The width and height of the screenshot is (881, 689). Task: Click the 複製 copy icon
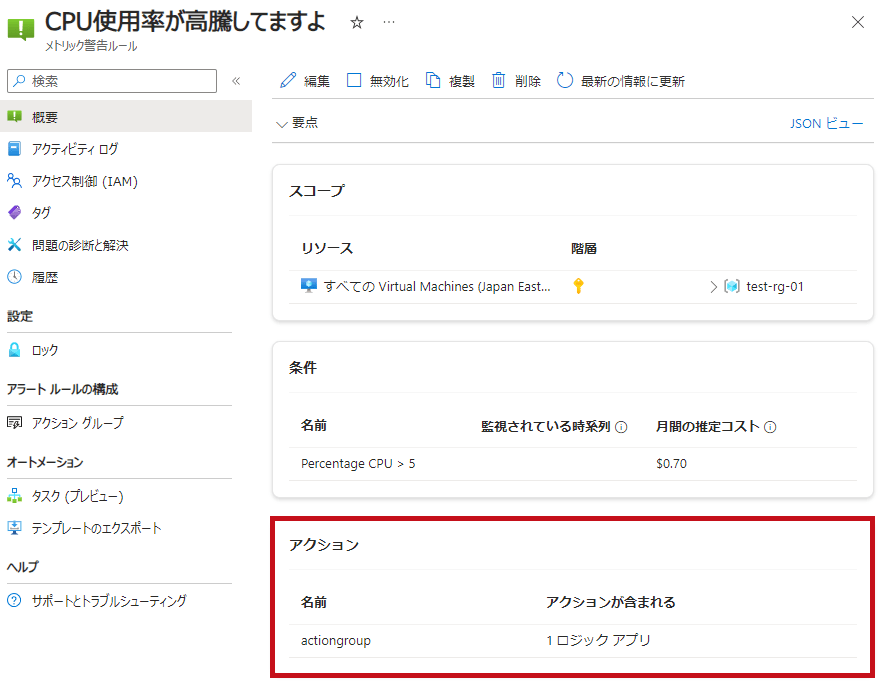pos(433,80)
